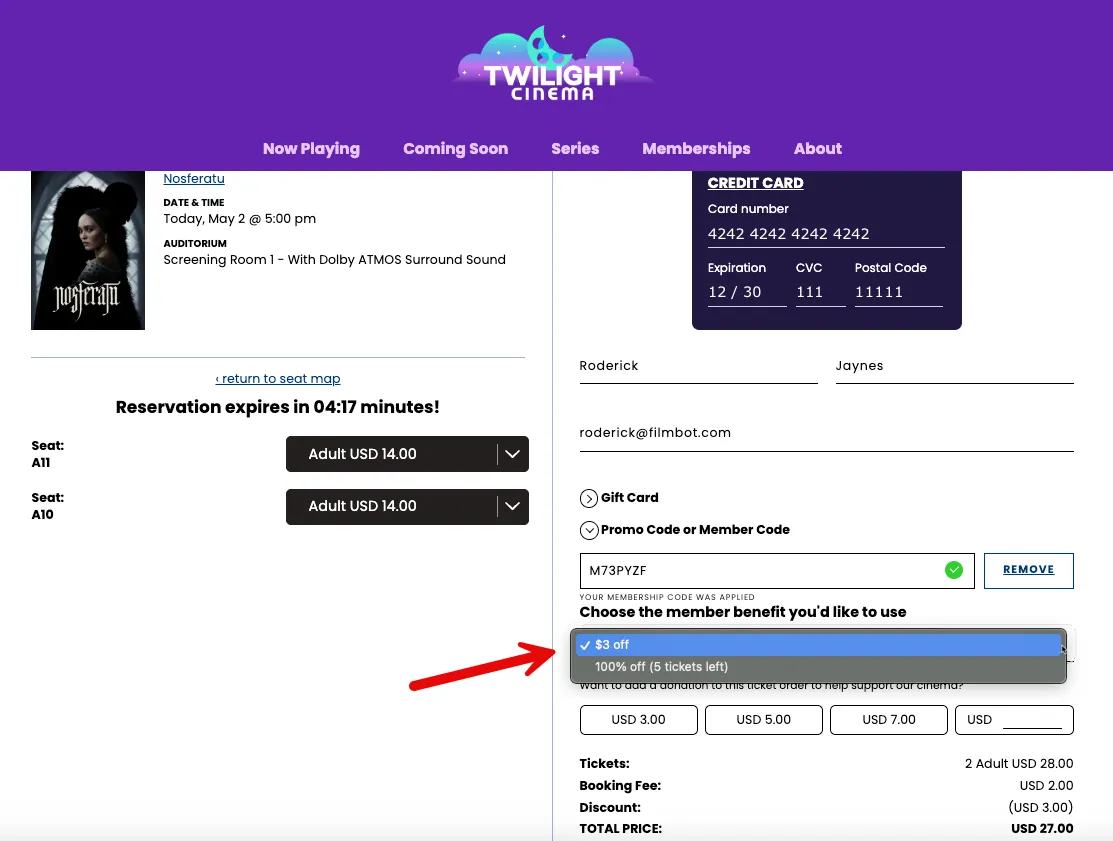Image resolution: width=1113 pixels, height=841 pixels.
Task: Visit the Memberships page
Action: coord(696,148)
